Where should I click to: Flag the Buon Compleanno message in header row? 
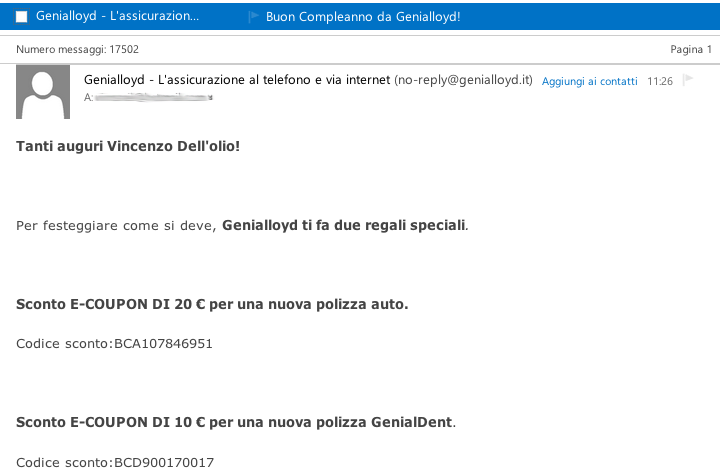coord(253,17)
